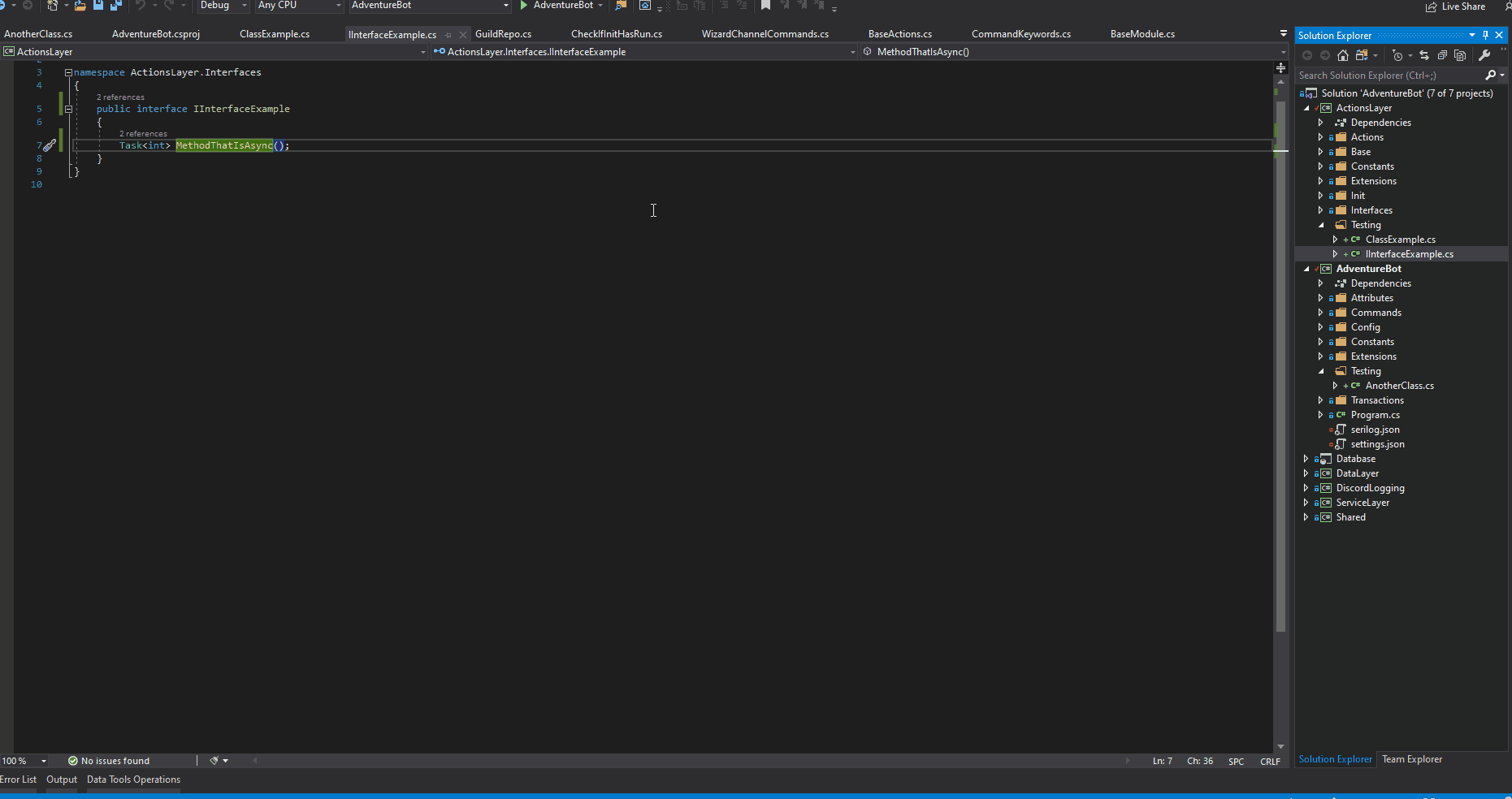Click the screwdriver quick actions icon on line 7
Screen dimensions: 1512x799
click(49, 145)
